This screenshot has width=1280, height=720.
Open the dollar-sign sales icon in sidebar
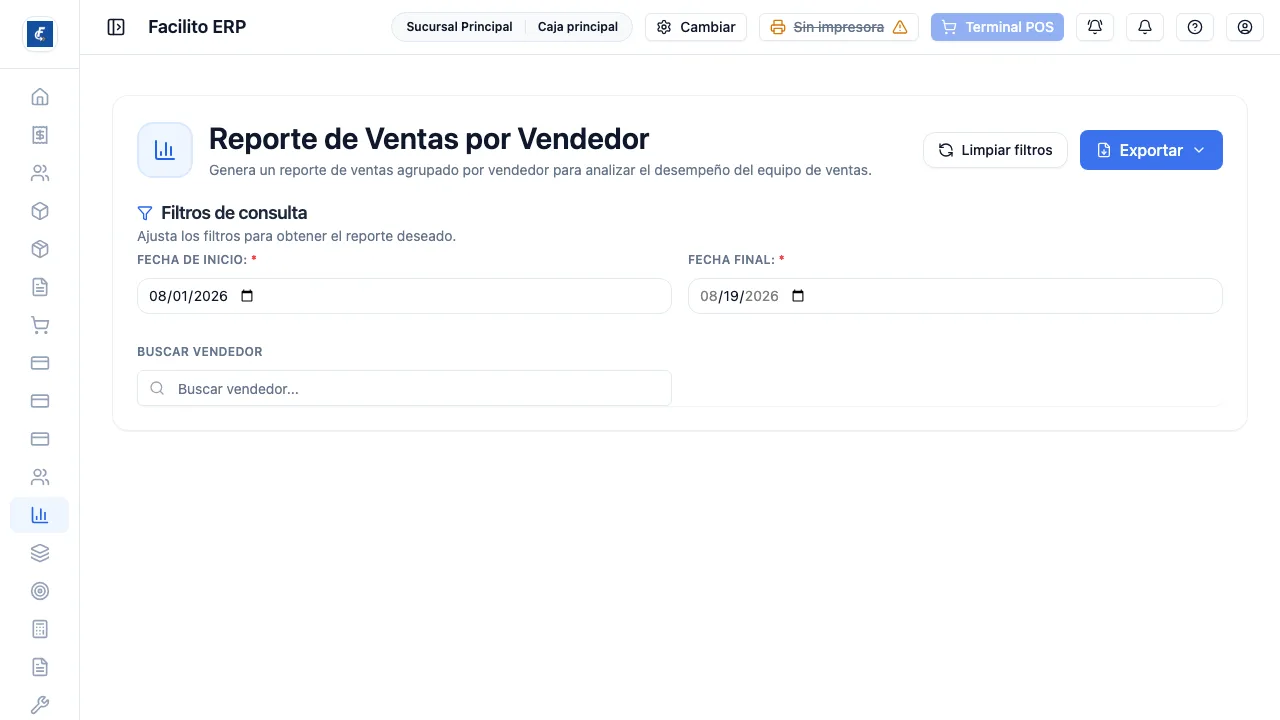pyautogui.click(x=40, y=135)
